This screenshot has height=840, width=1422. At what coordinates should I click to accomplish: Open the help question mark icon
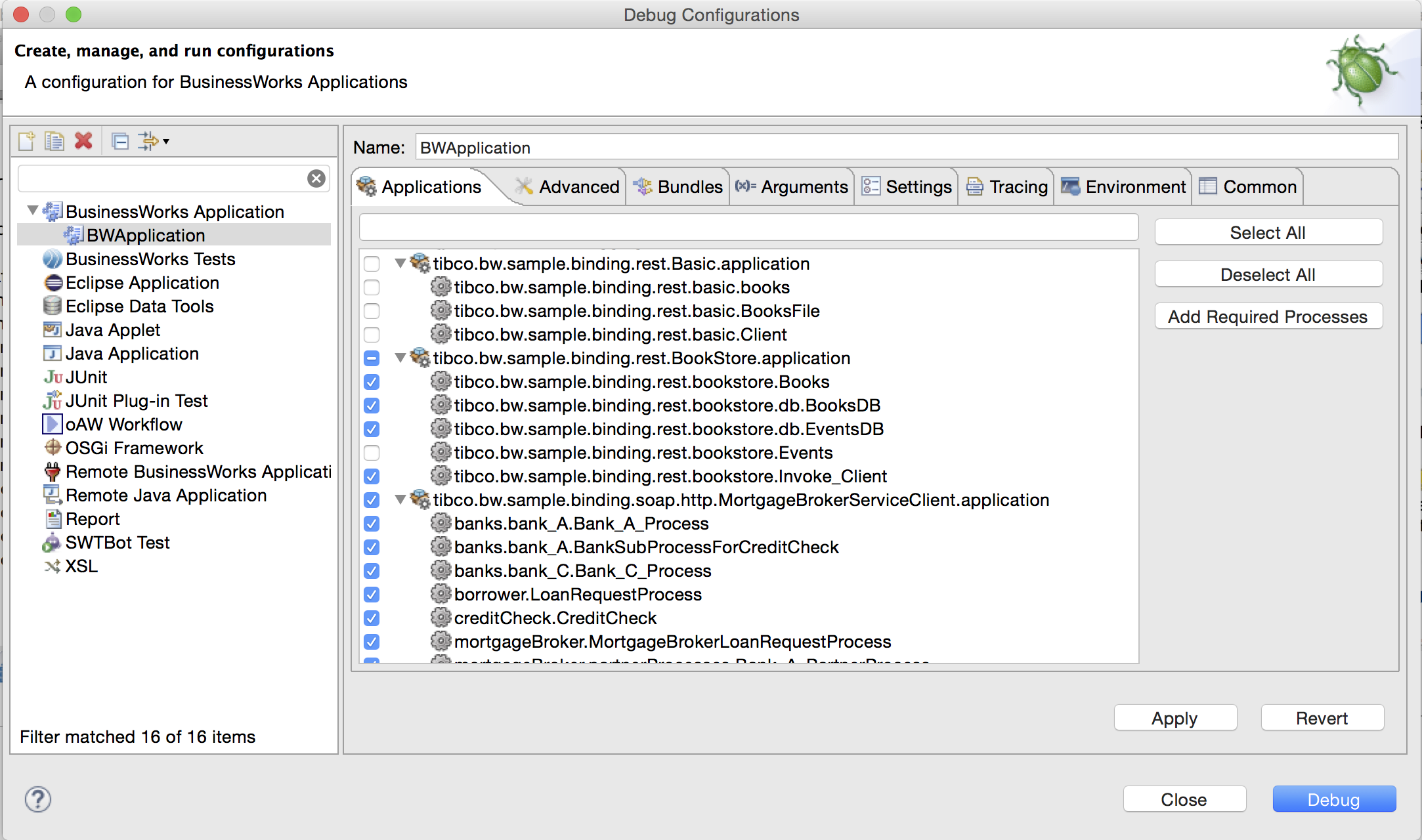pos(38,799)
